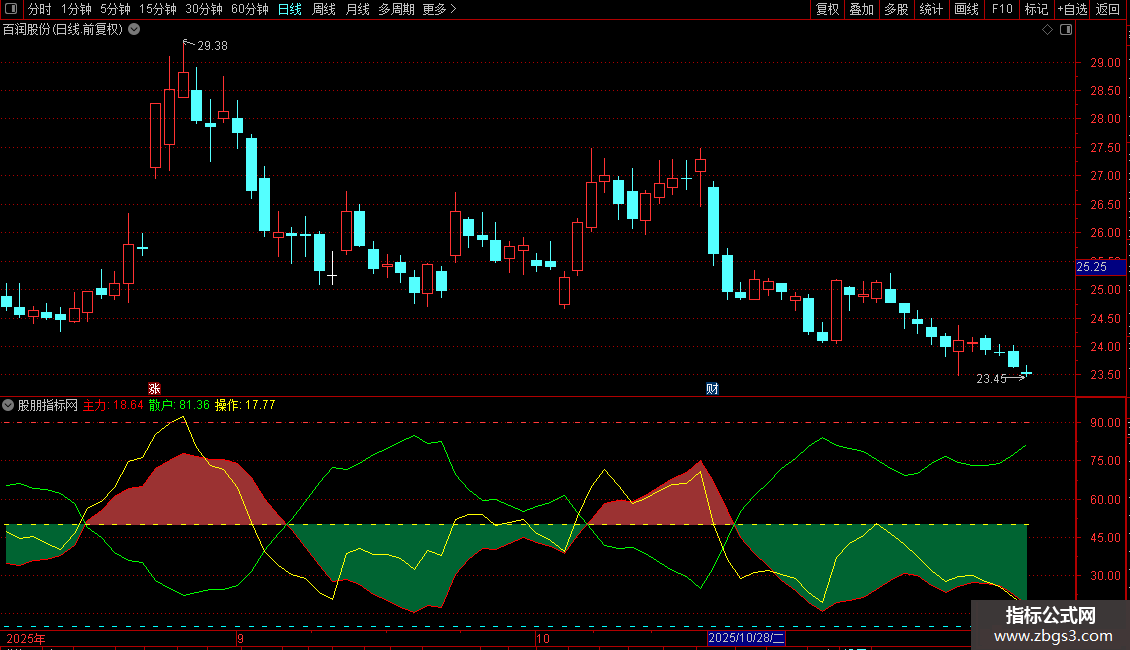Select the 30分钟 period

pyautogui.click(x=204, y=9)
